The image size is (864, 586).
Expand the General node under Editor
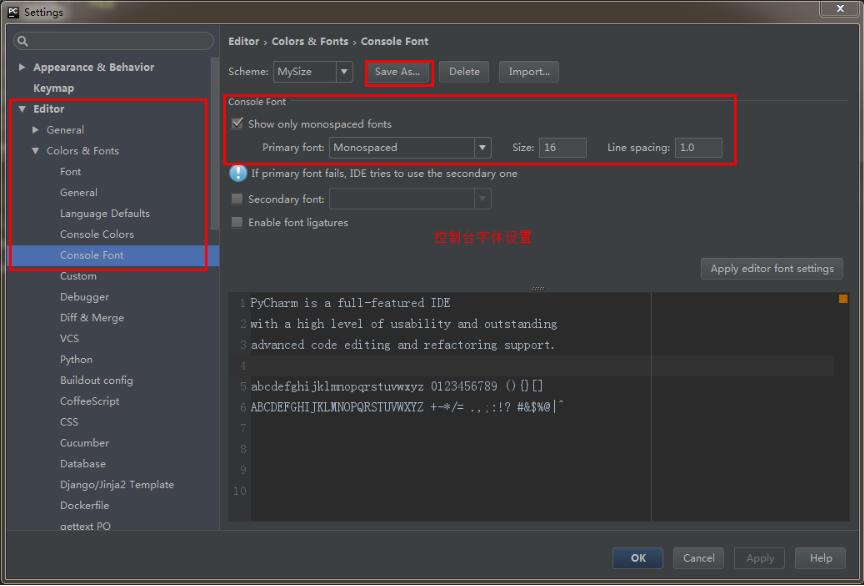click(x=35, y=130)
